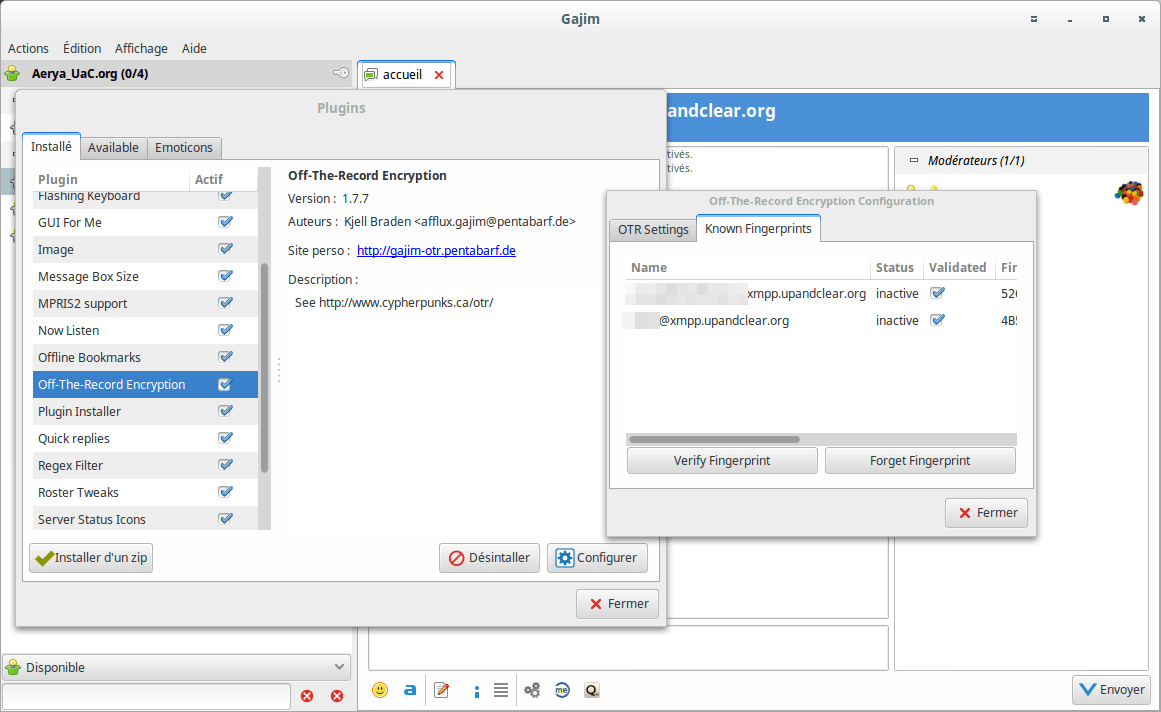Viewport: 1161px width, 712px height.
Task: Click the 'me' circle icon
Action: [x=562, y=690]
